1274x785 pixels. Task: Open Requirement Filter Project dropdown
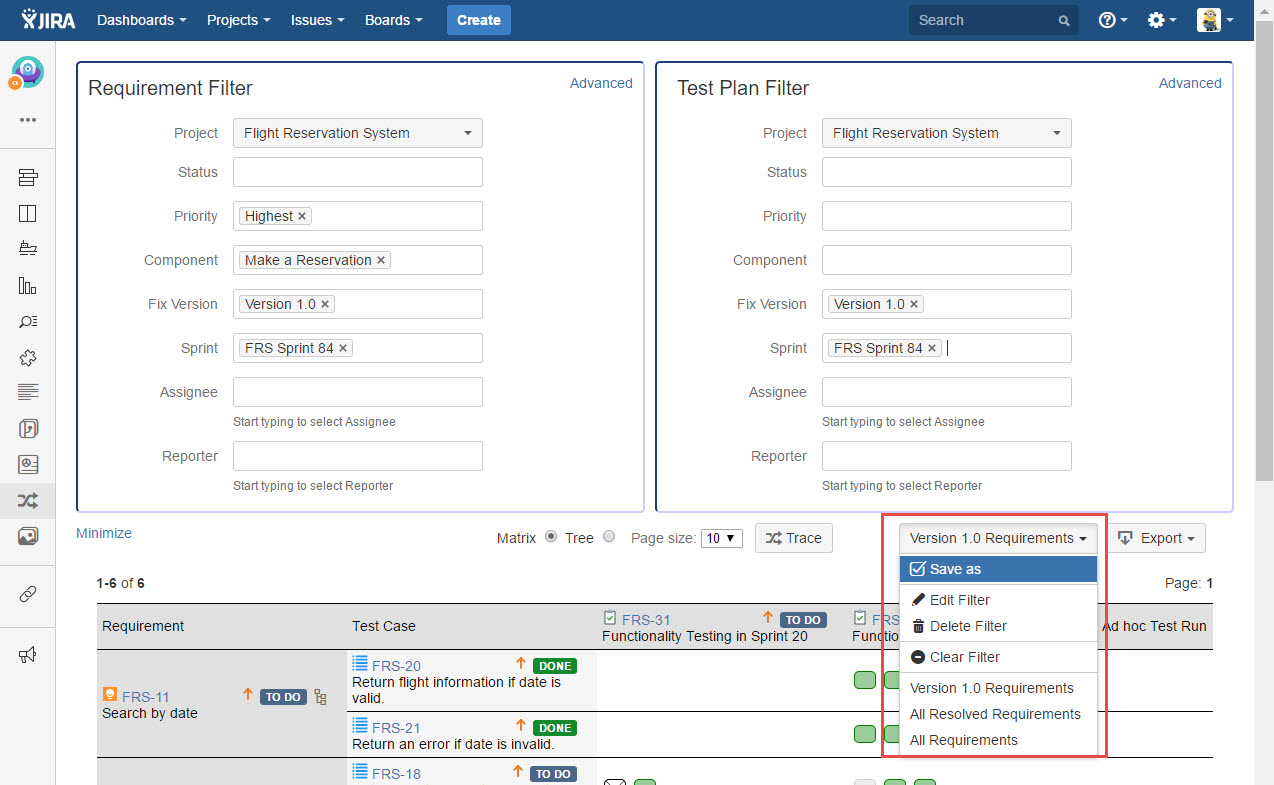point(358,133)
